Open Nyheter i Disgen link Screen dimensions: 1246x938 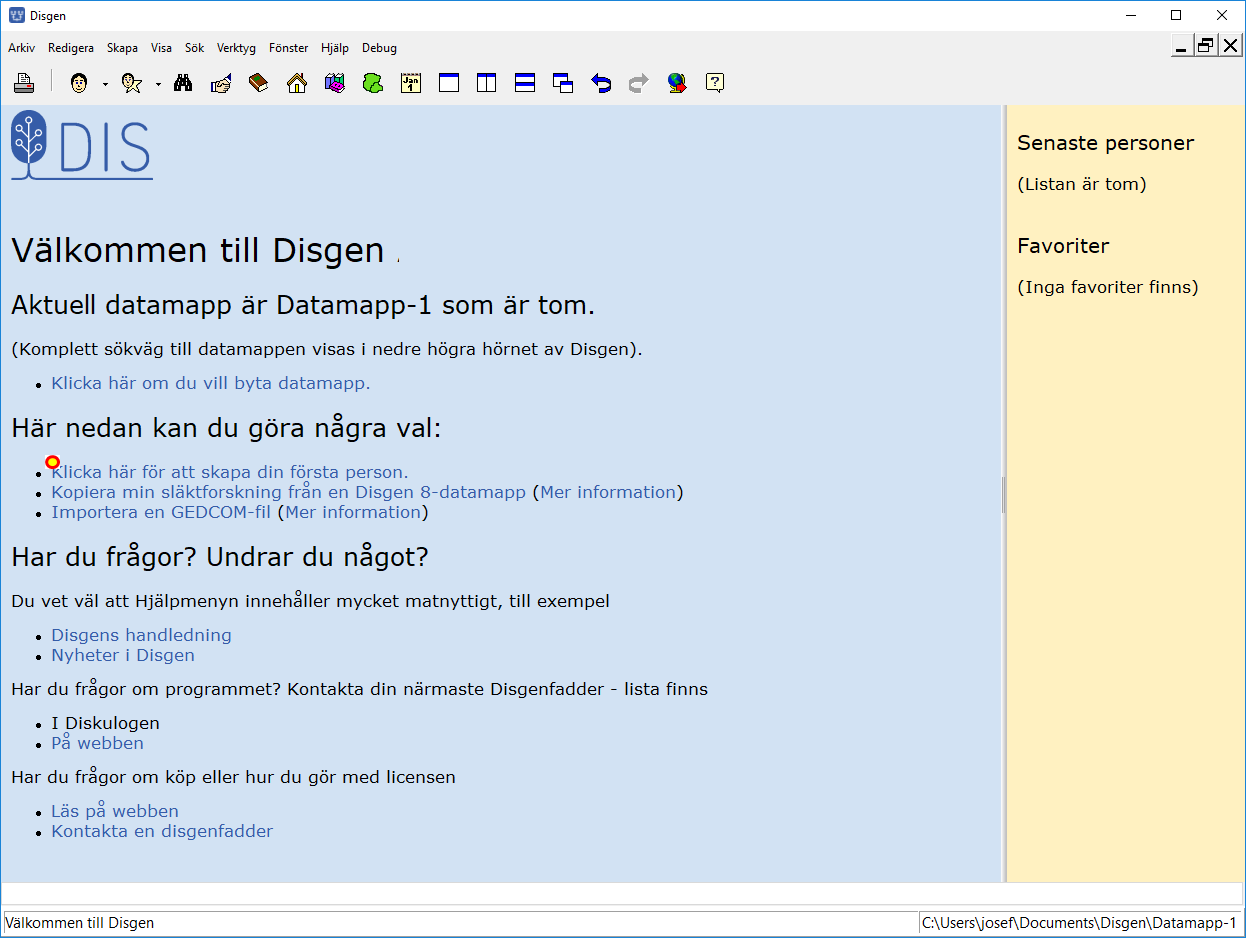[123, 655]
